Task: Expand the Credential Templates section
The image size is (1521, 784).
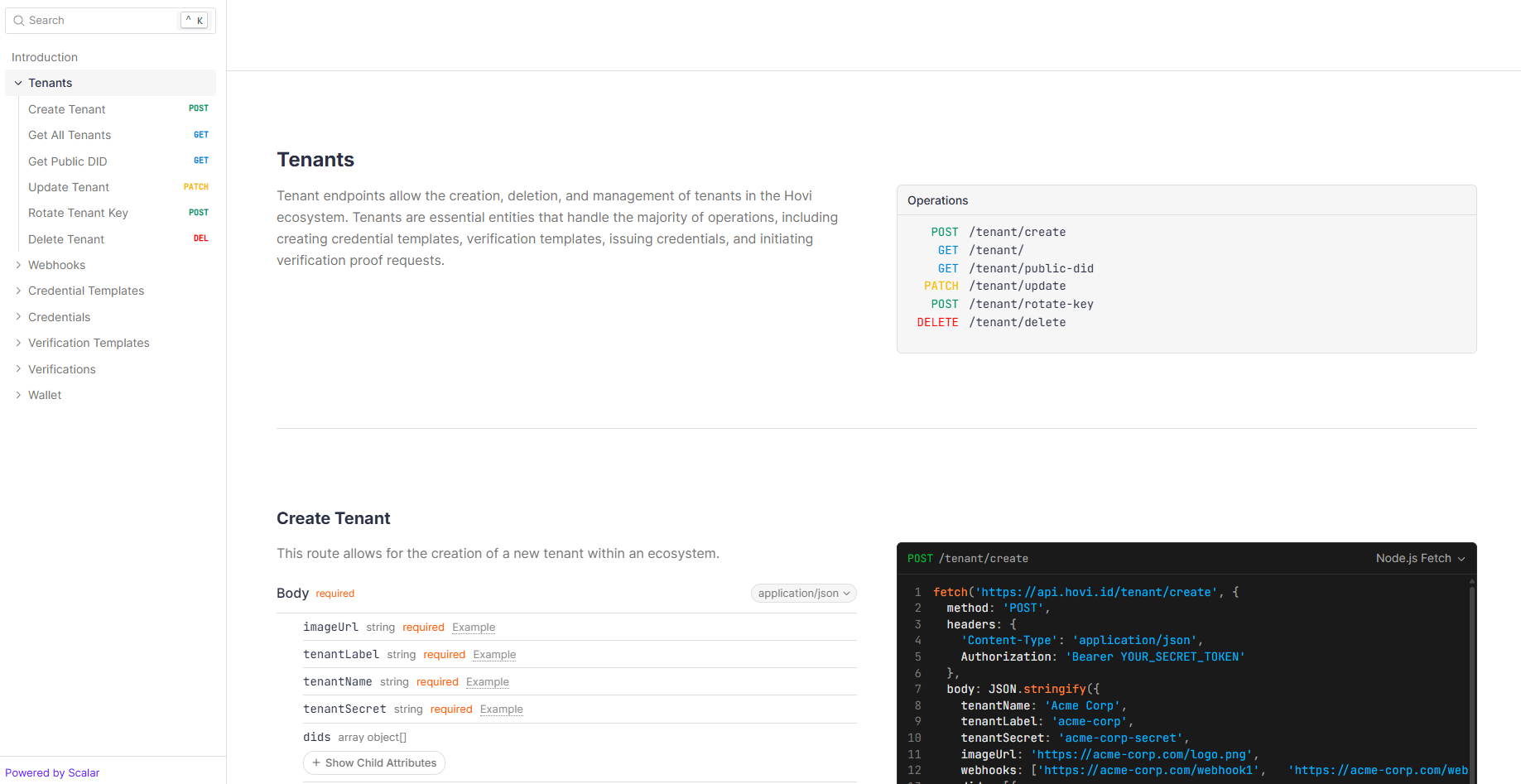Action: (18, 291)
